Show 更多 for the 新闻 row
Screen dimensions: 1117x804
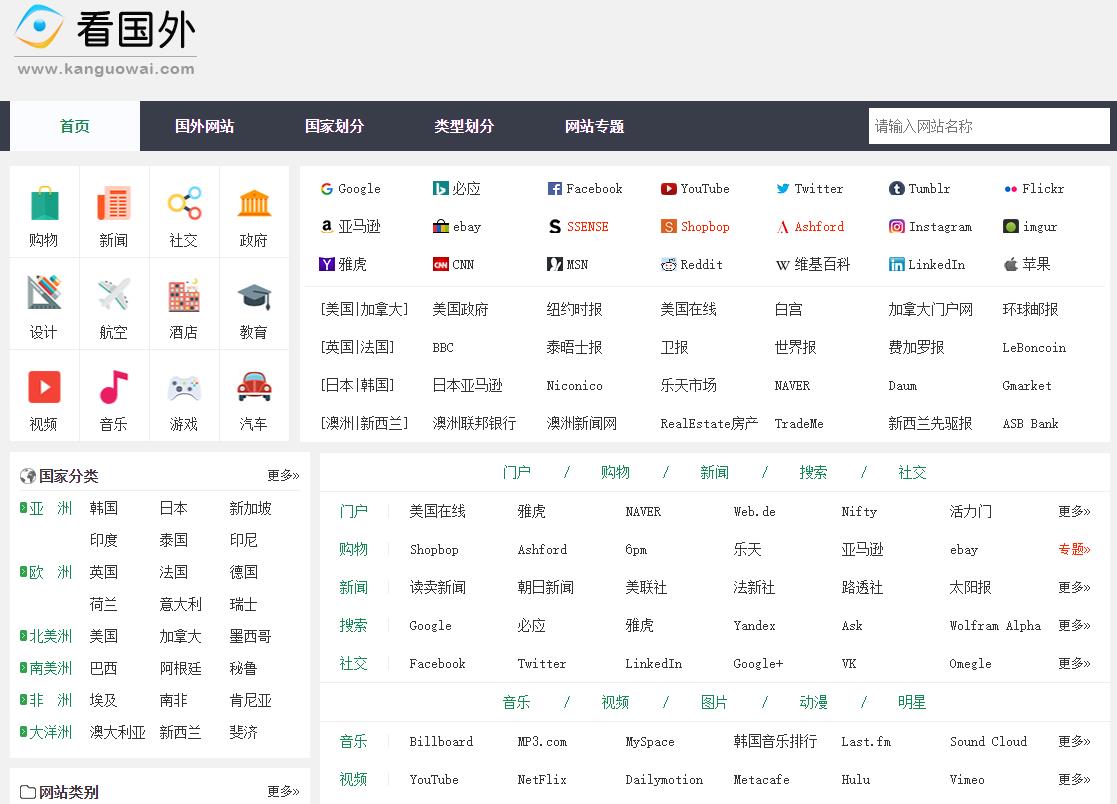(x=1074, y=588)
